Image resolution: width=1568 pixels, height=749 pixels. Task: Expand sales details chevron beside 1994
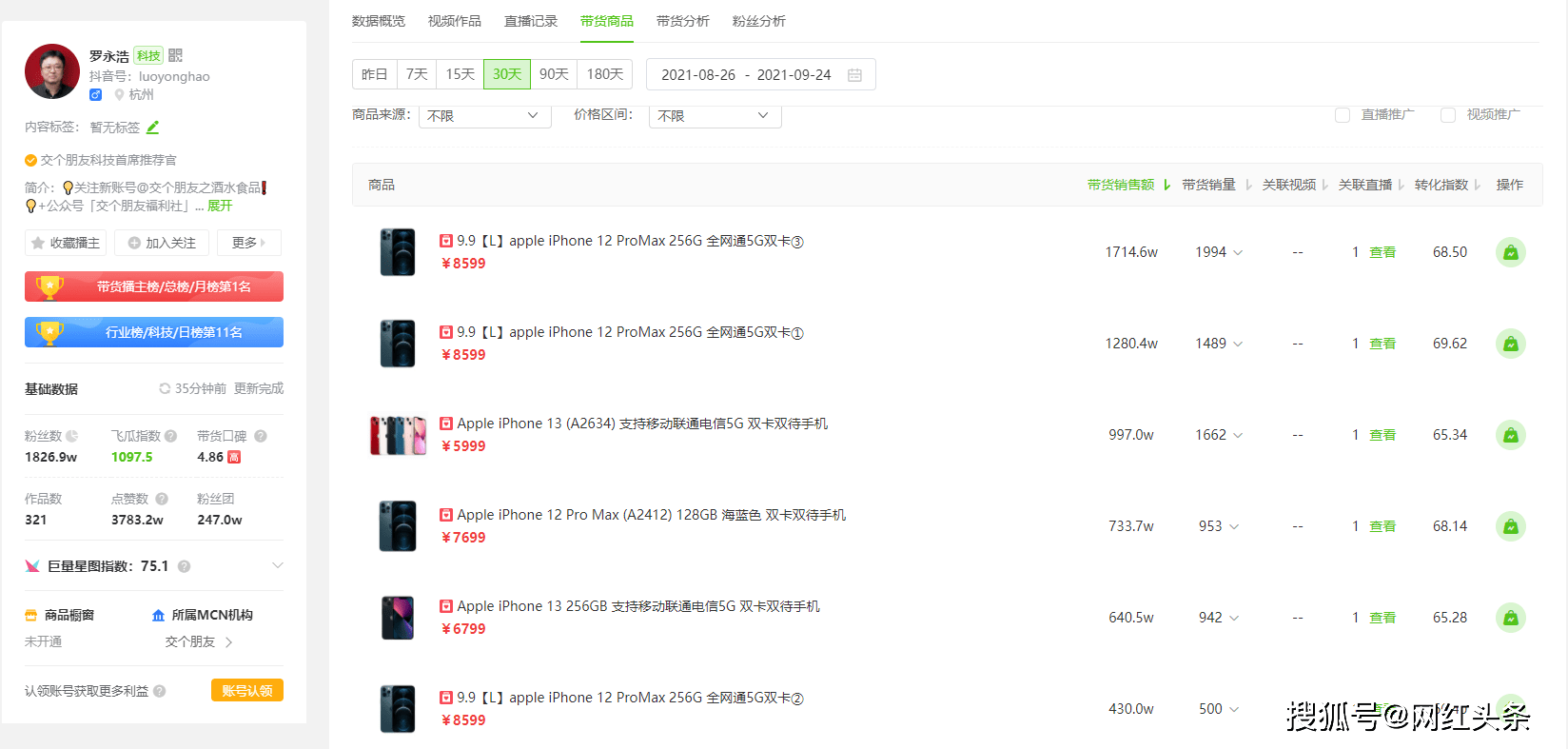[x=1238, y=253]
